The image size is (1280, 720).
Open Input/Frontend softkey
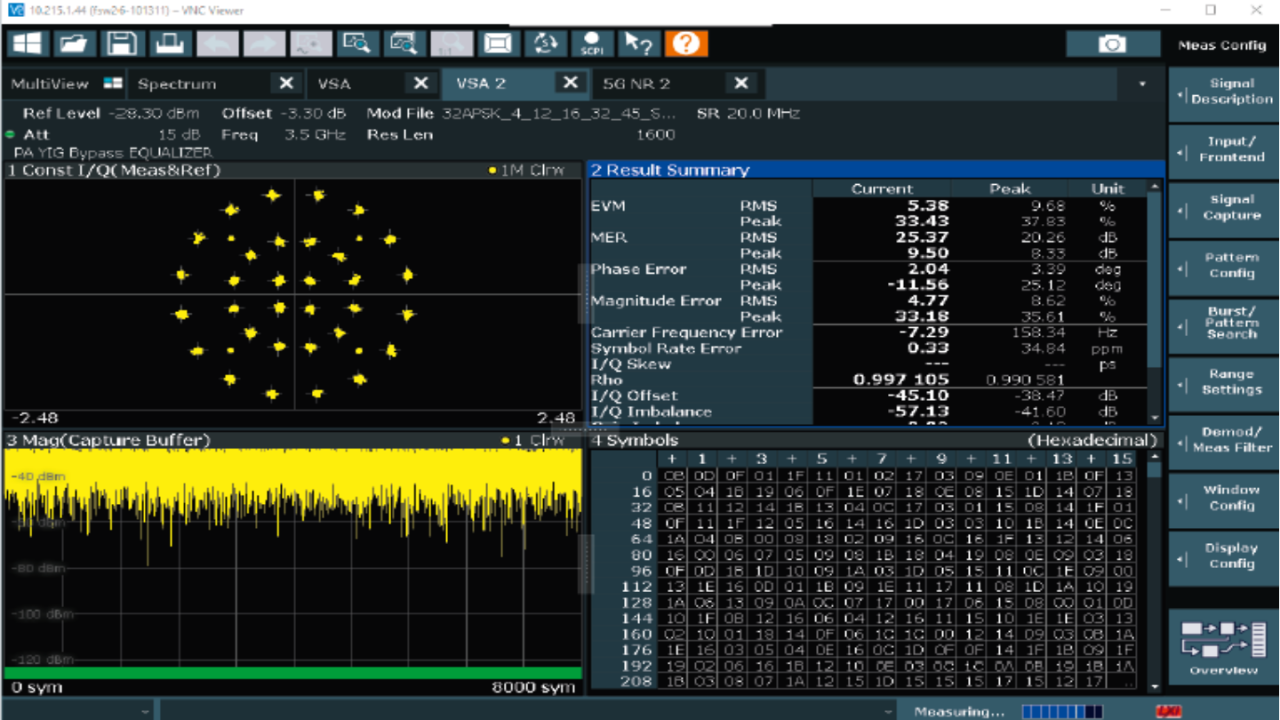point(1223,150)
